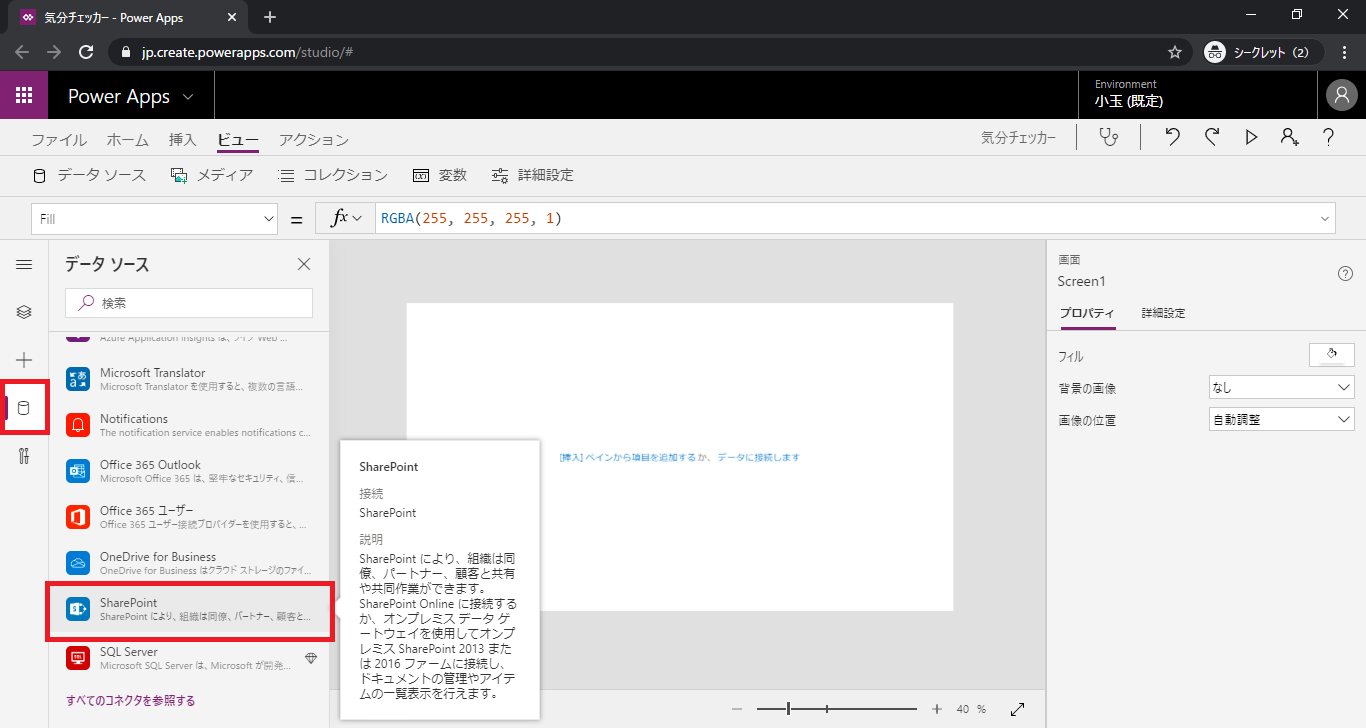Reload the browser page
This screenshot has height=728, width=1366.
pos(86,52)
